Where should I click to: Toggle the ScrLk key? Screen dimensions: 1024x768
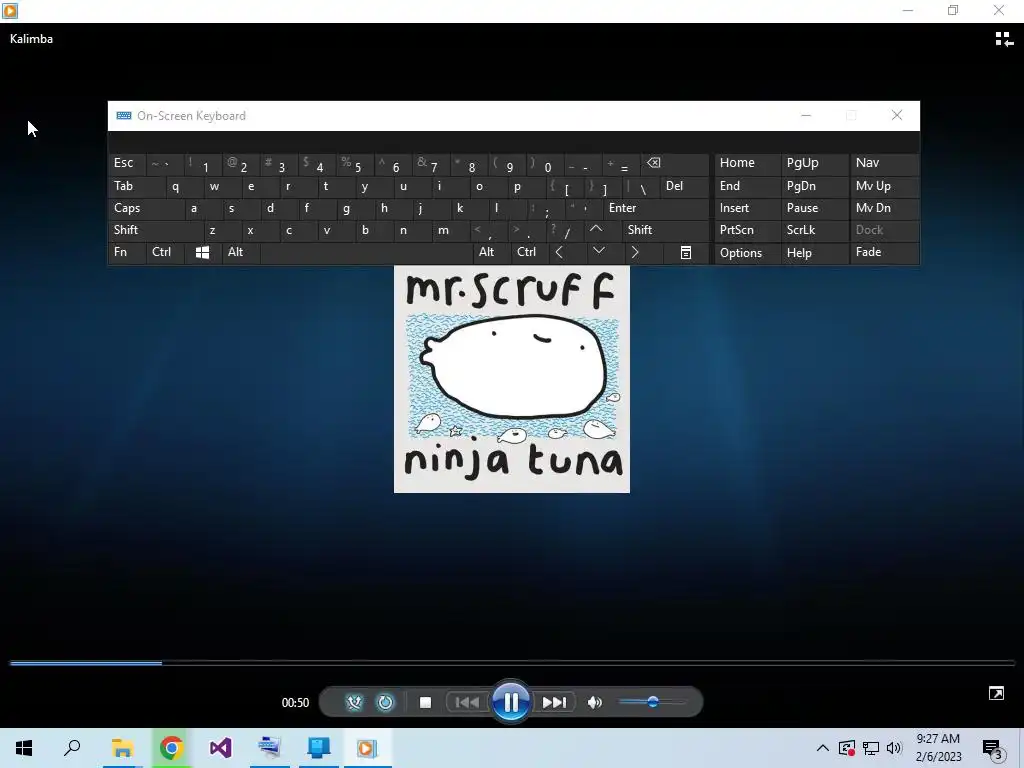tap(814, 230)
